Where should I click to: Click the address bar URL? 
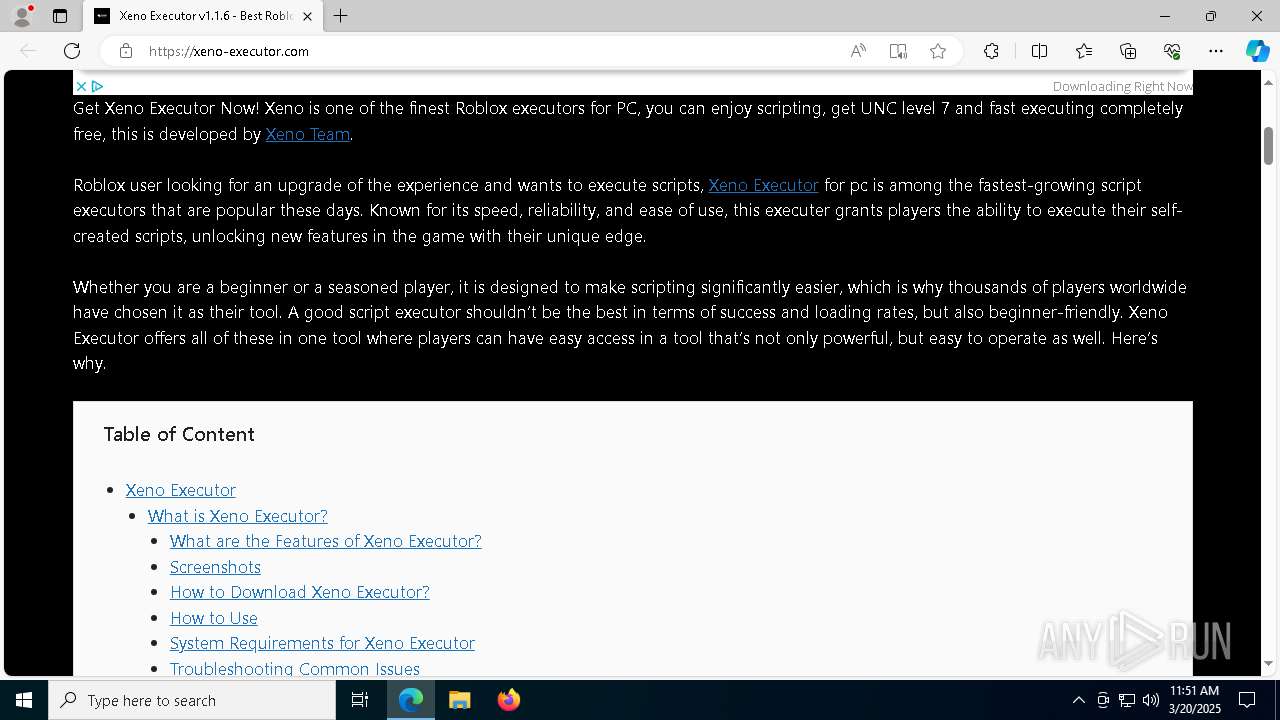(229, 51)
